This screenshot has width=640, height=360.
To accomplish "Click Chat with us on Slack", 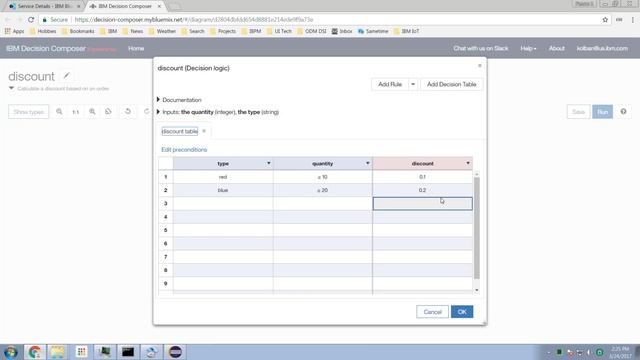I will click(x=480, y=48).
